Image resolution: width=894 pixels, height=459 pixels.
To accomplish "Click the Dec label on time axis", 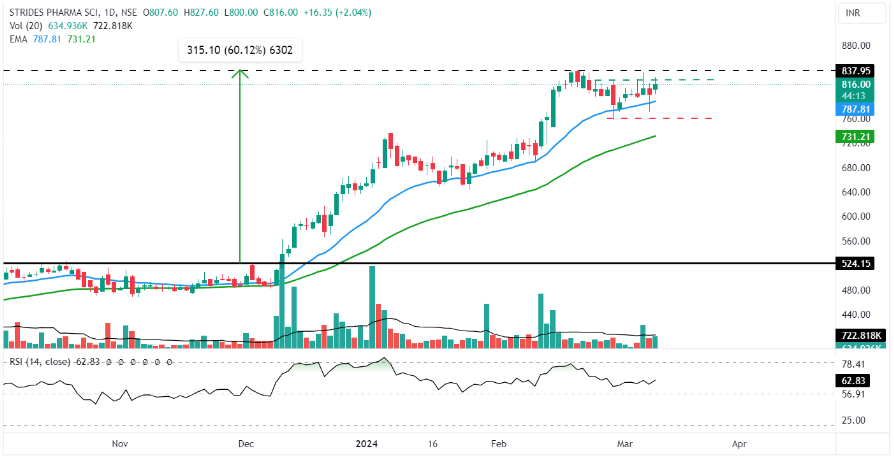I will [x=246, y=441].
